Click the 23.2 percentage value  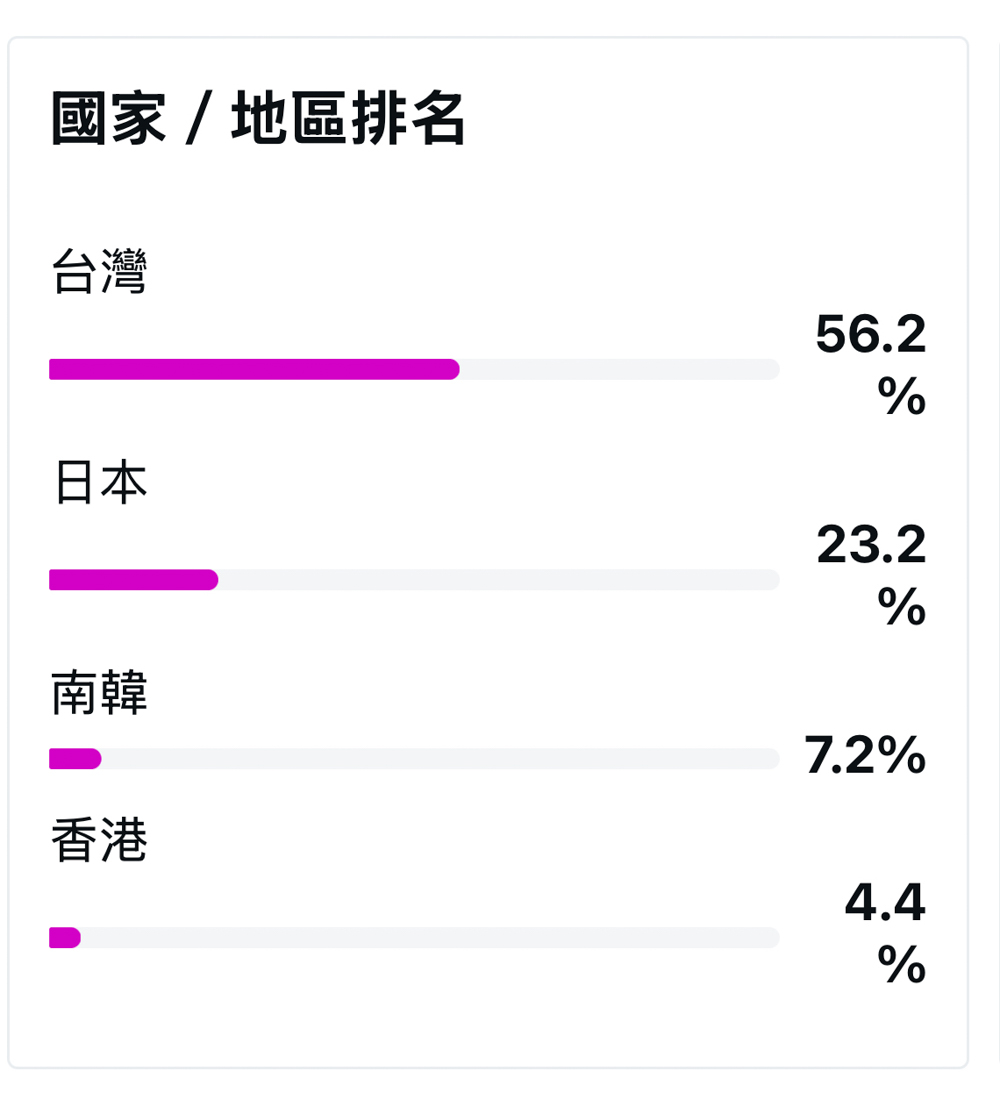click(871, 544)
